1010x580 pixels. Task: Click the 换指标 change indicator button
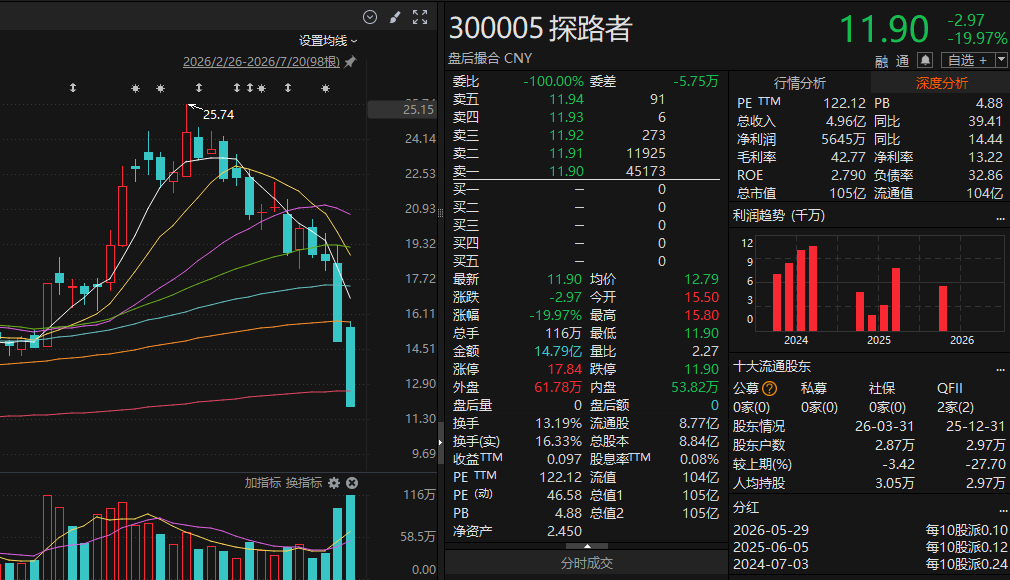[304, 483]
